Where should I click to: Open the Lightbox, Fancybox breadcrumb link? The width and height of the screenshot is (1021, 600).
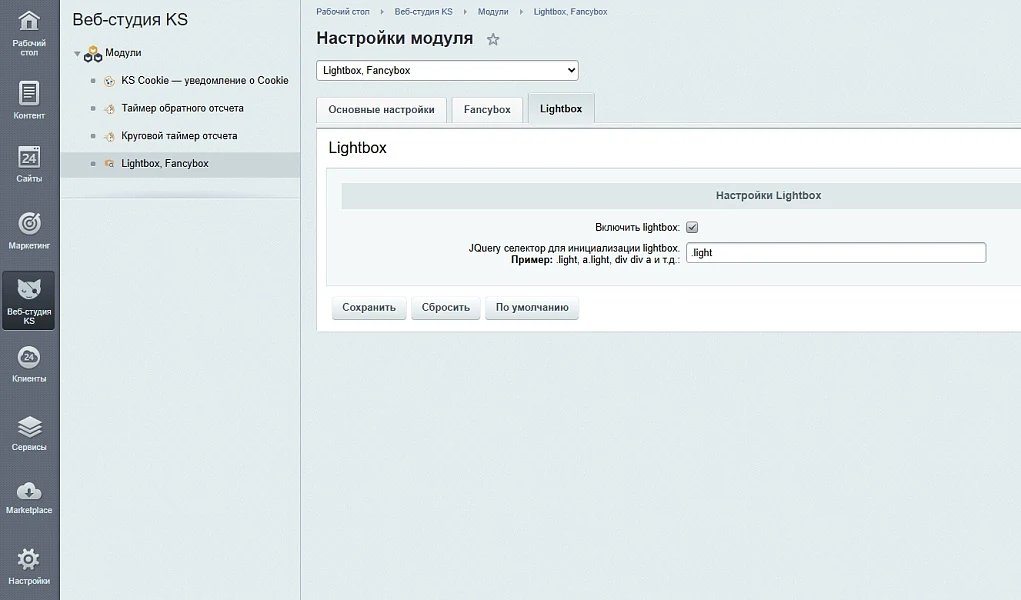(x=570, y=12)
